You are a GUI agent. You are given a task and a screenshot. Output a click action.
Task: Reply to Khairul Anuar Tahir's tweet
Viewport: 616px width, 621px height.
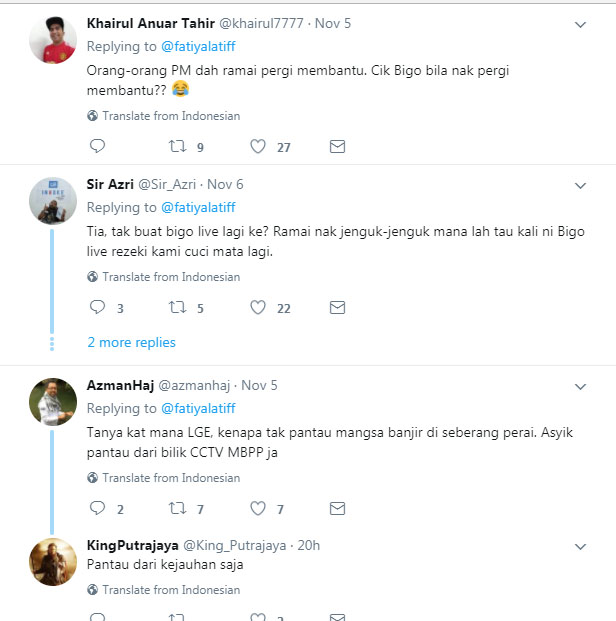point(97,147)
